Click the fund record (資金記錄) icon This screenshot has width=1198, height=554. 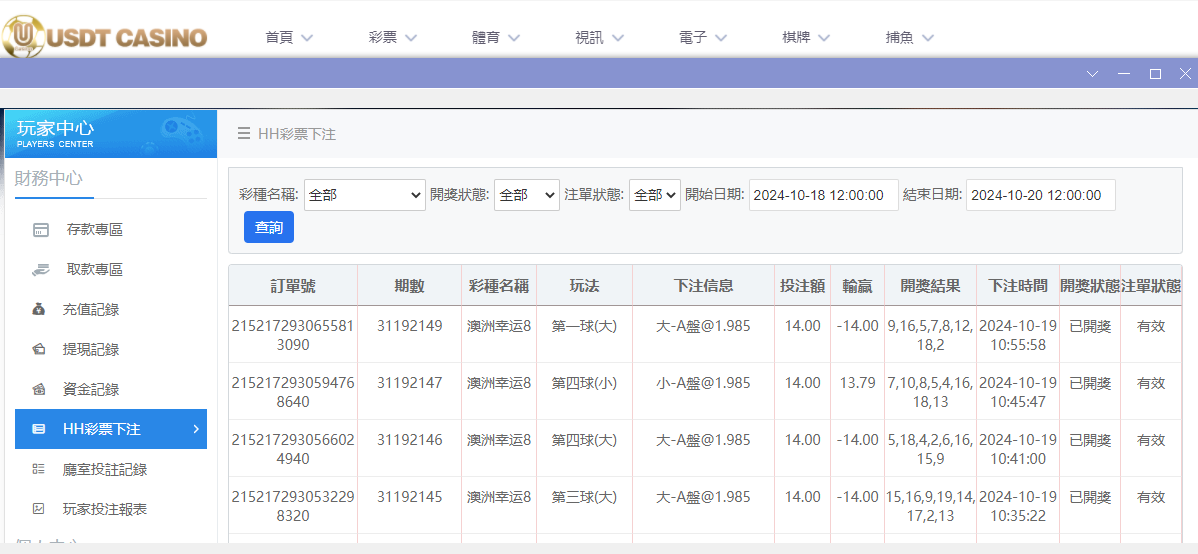pos(40,390)
